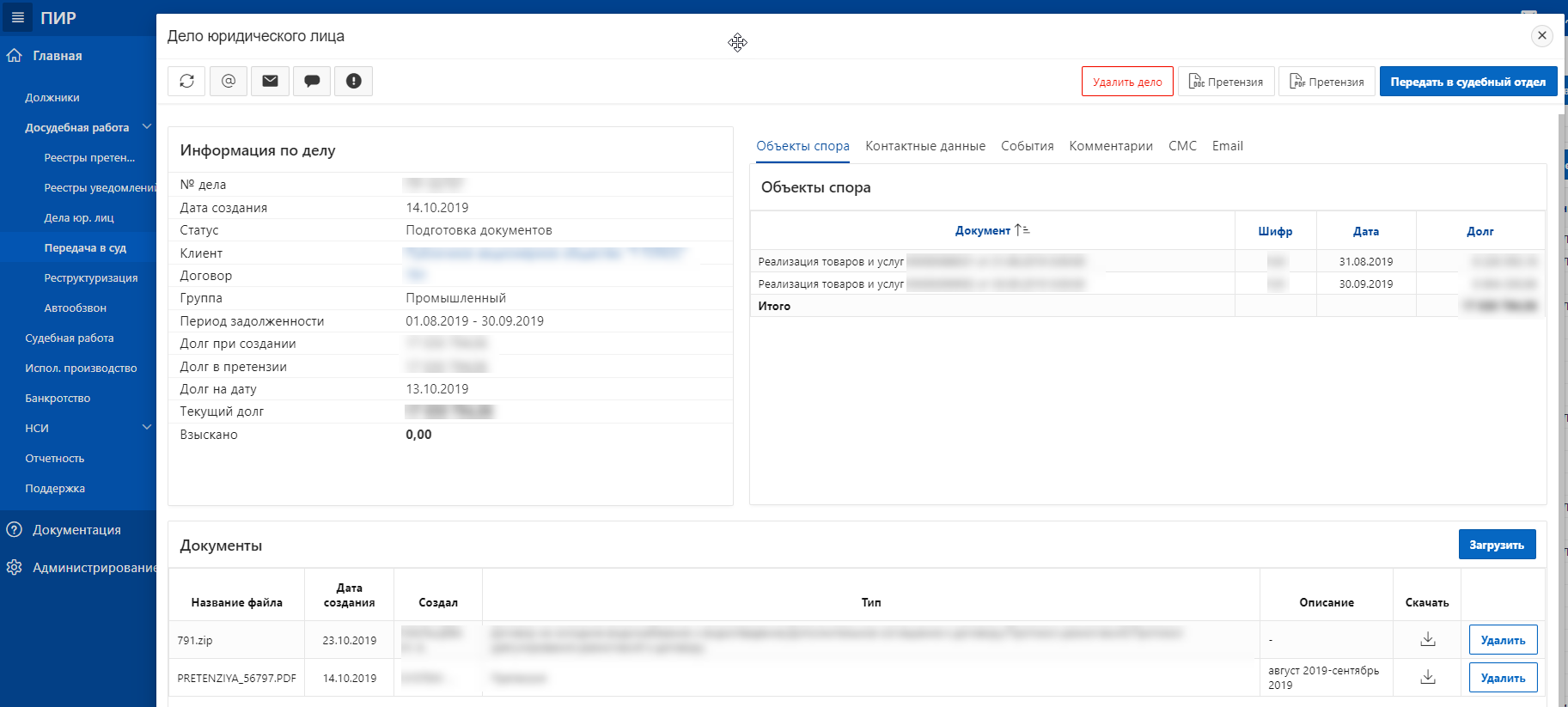Click the speech bubble comment icon
Viewport: 1568px width, 707px height.
(312, 81)
